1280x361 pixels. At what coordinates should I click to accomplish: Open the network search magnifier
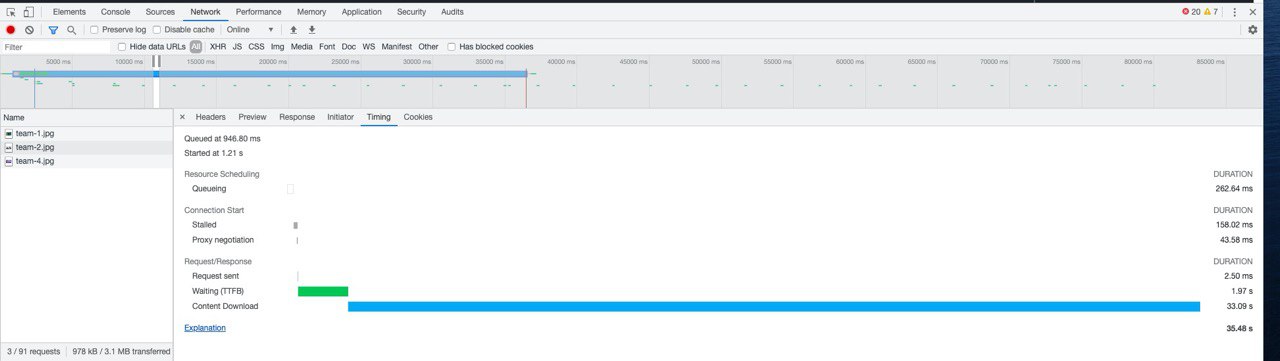pyautogui.click(x=71, y=30)
